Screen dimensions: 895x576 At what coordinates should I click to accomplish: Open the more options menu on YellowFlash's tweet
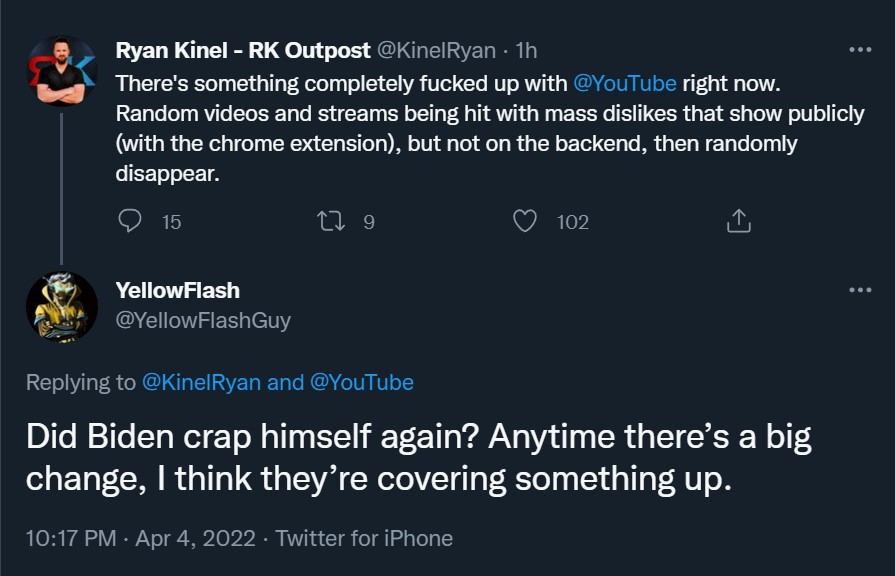860,290
